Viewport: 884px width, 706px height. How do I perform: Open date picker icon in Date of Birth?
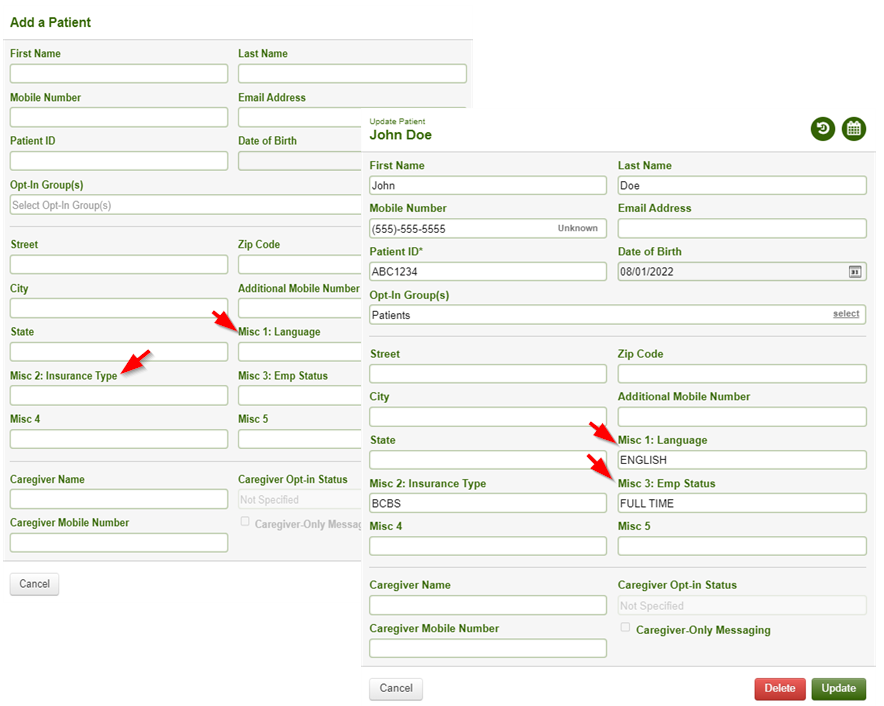[x=855, y=272]
